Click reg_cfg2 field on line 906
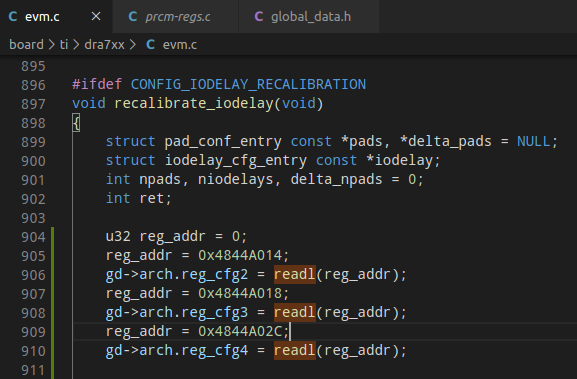The width and height of the screenshot is (577, 379). point(215,274)
